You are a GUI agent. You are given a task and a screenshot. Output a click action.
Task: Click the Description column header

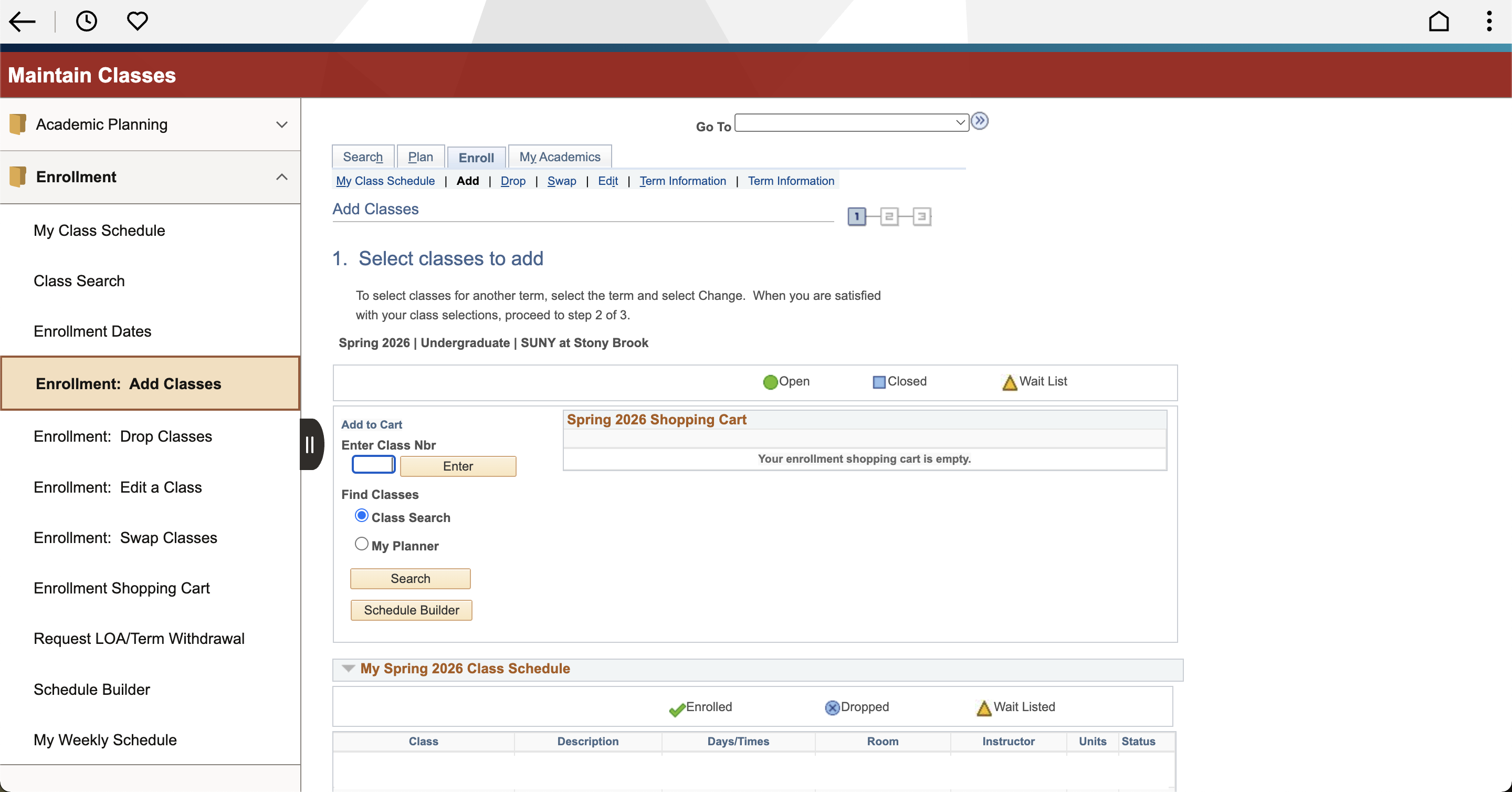point(587,742)
